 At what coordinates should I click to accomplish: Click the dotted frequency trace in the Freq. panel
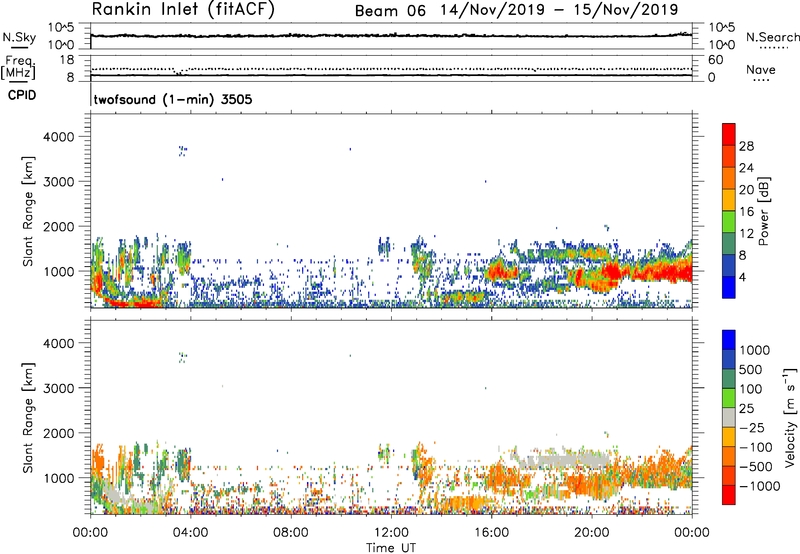pyautogui.click(x=391, y=69)
